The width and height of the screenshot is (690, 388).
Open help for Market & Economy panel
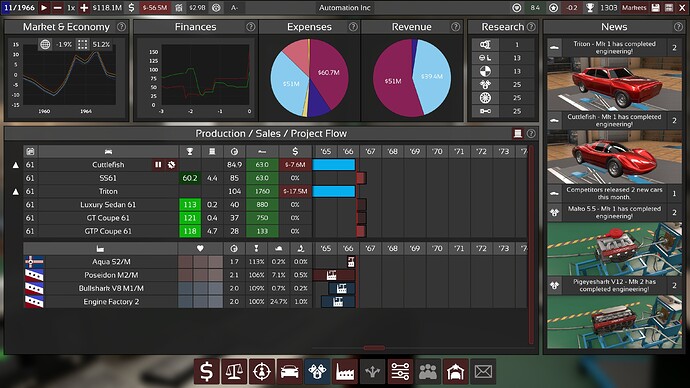pos(121,27)
